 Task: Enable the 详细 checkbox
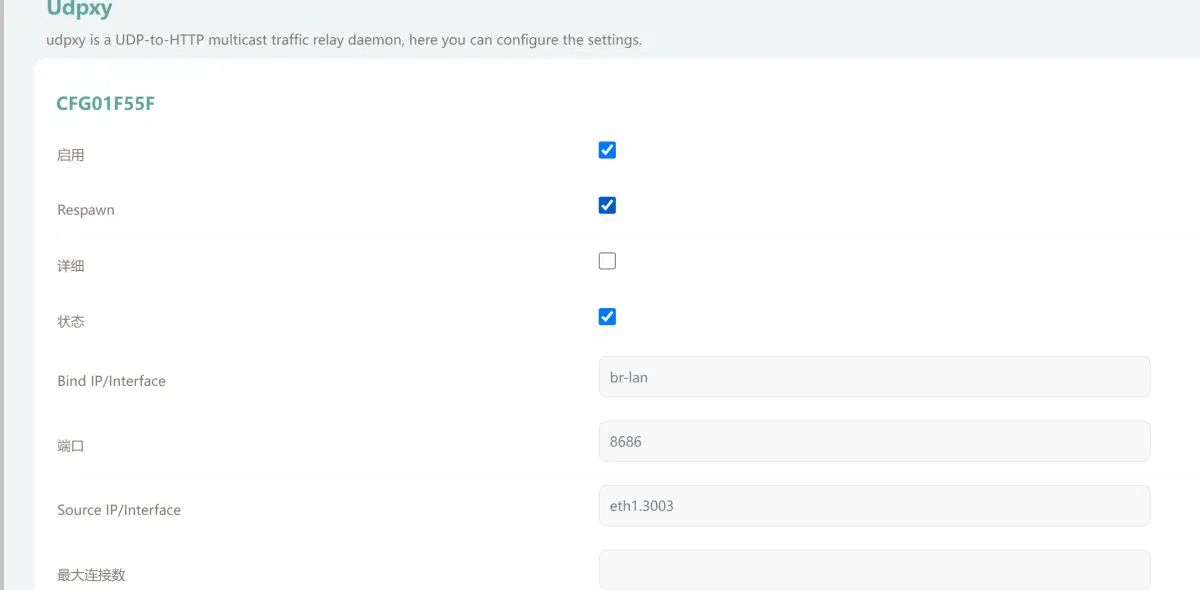[x=607, y=261]
